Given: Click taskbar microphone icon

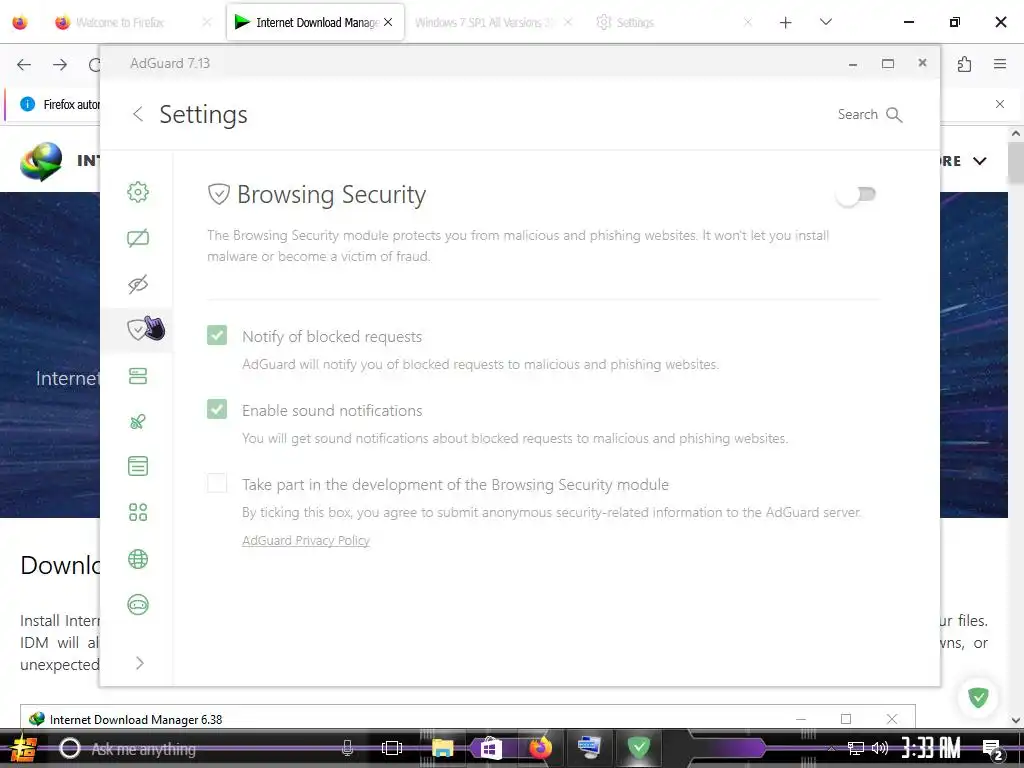Looking at the screenshot, I should coord(347,748).
